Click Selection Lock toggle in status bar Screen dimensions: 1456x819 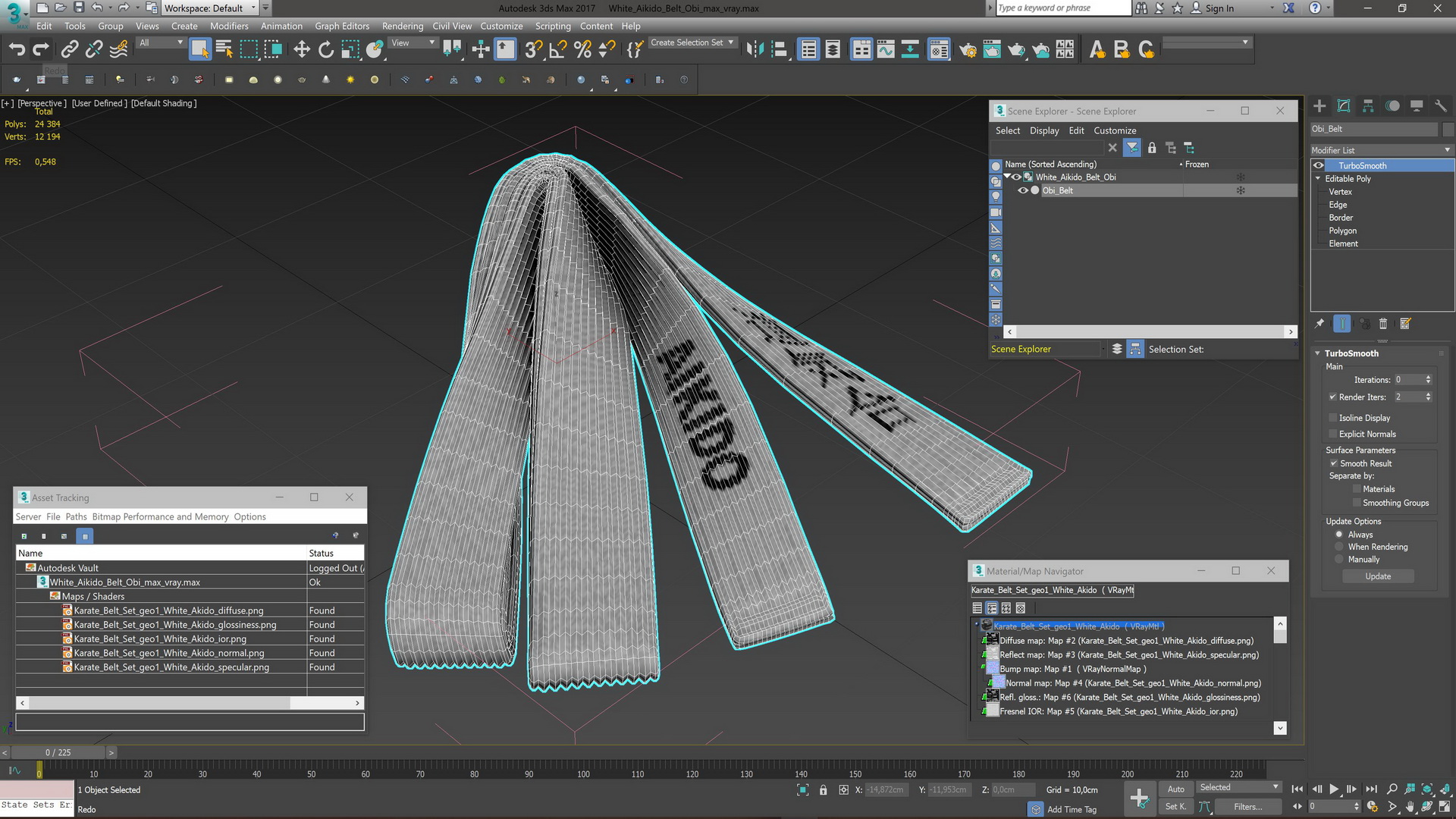click(x=823, y=790)
